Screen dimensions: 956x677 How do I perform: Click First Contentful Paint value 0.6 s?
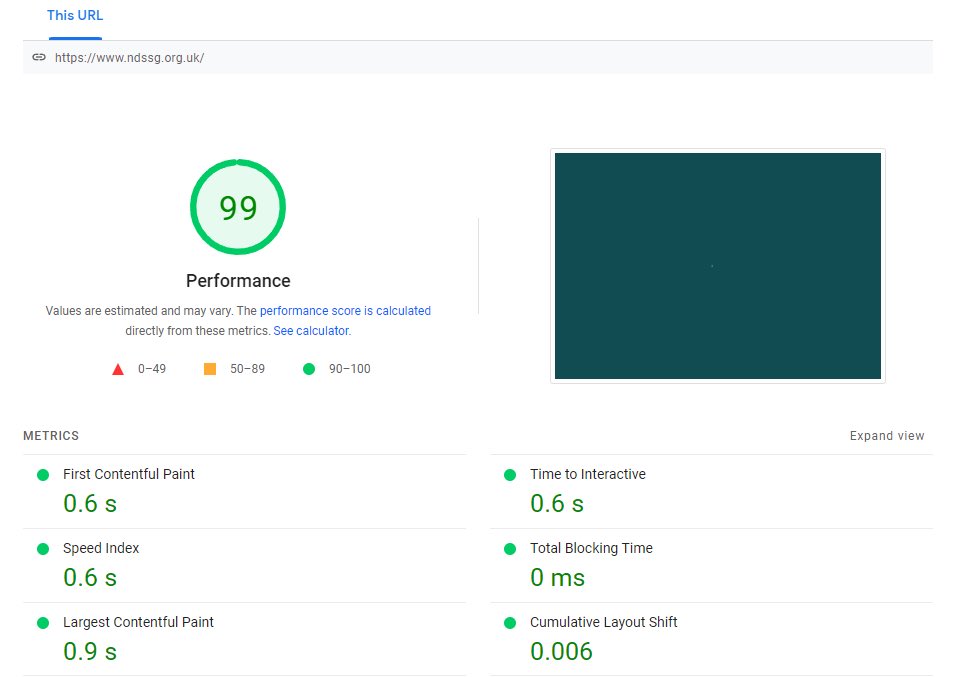(x=90, y=504)
